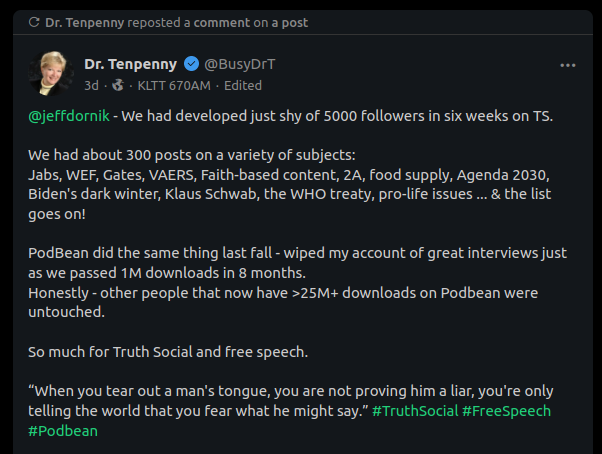
Task: Open the #FreeSpeech hashtag
Action: 506,411
